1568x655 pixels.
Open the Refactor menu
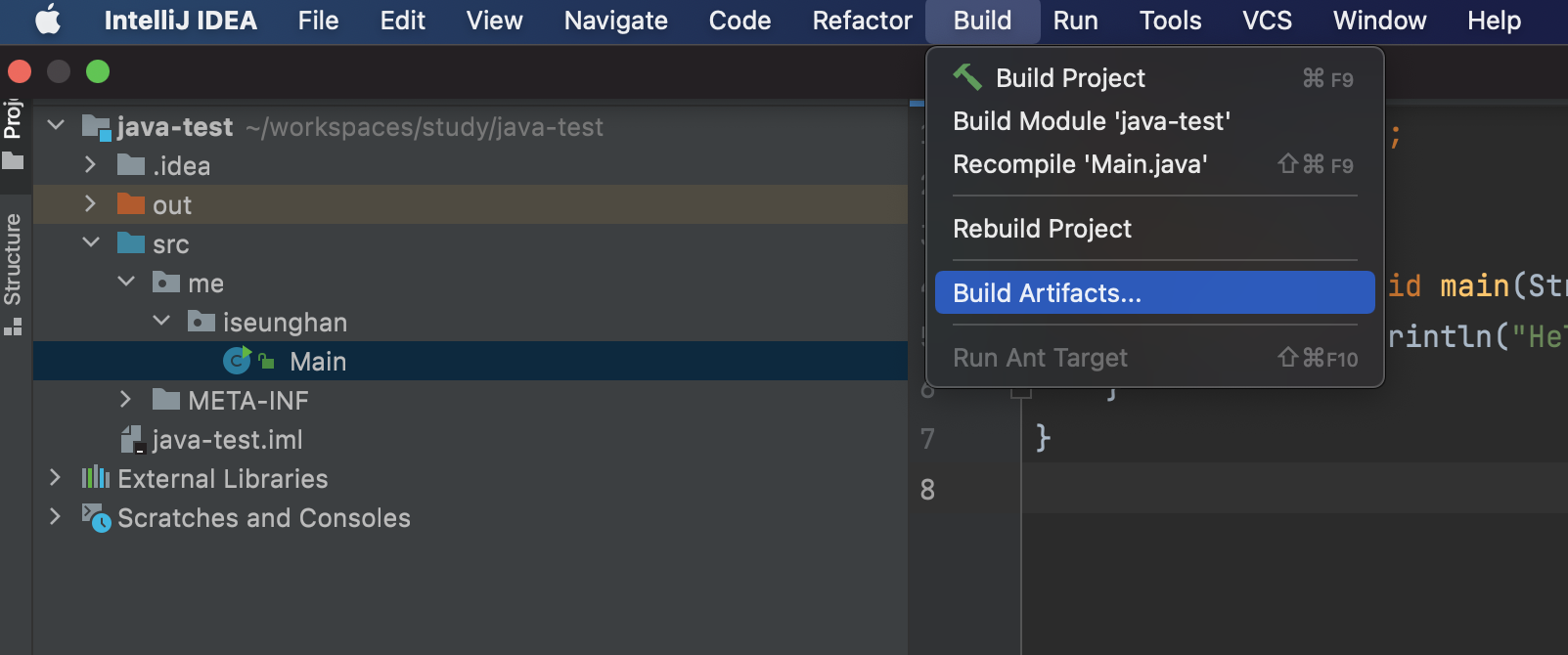pos(863,21)
